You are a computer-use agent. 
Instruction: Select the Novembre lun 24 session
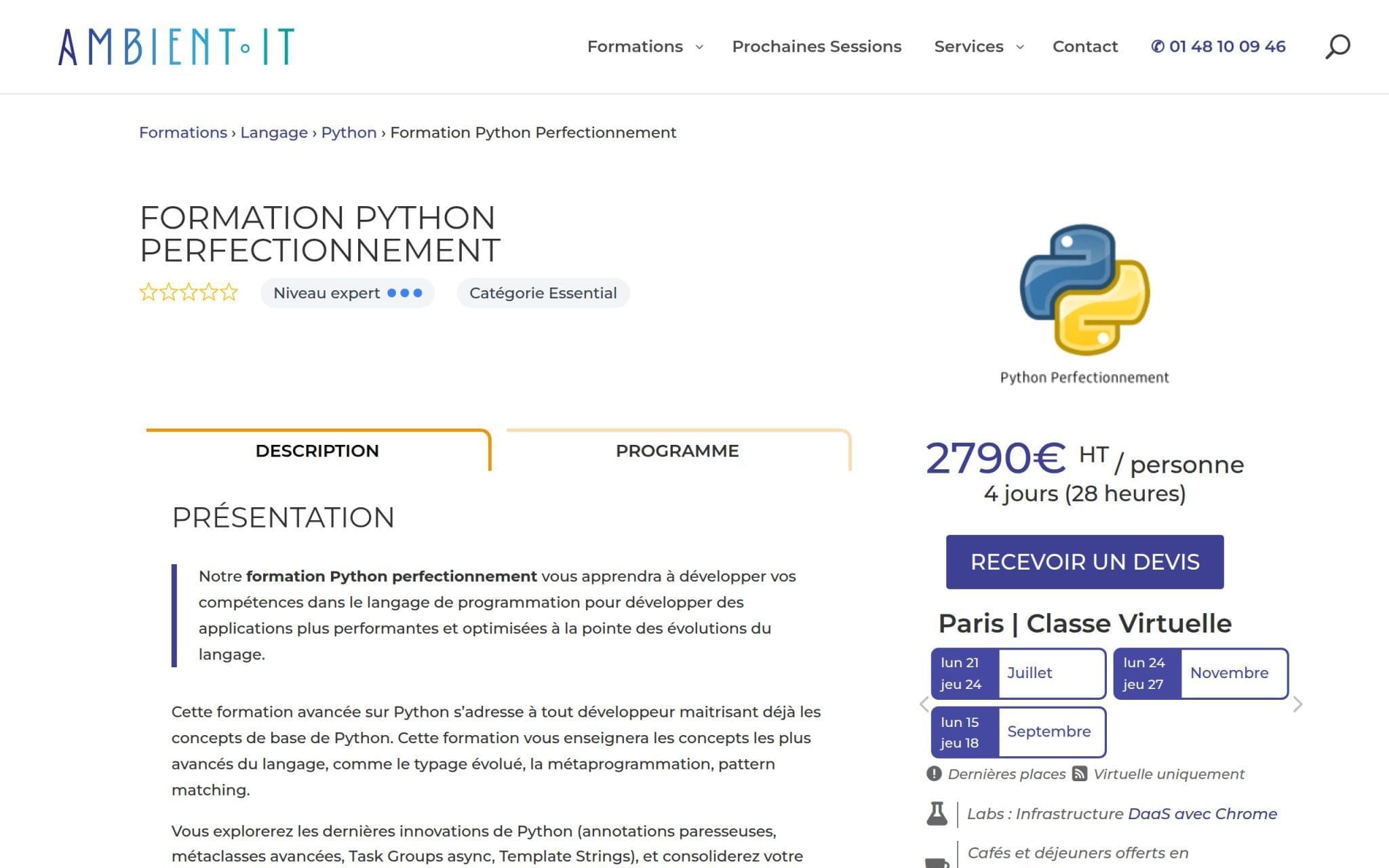coord(1201,673)
